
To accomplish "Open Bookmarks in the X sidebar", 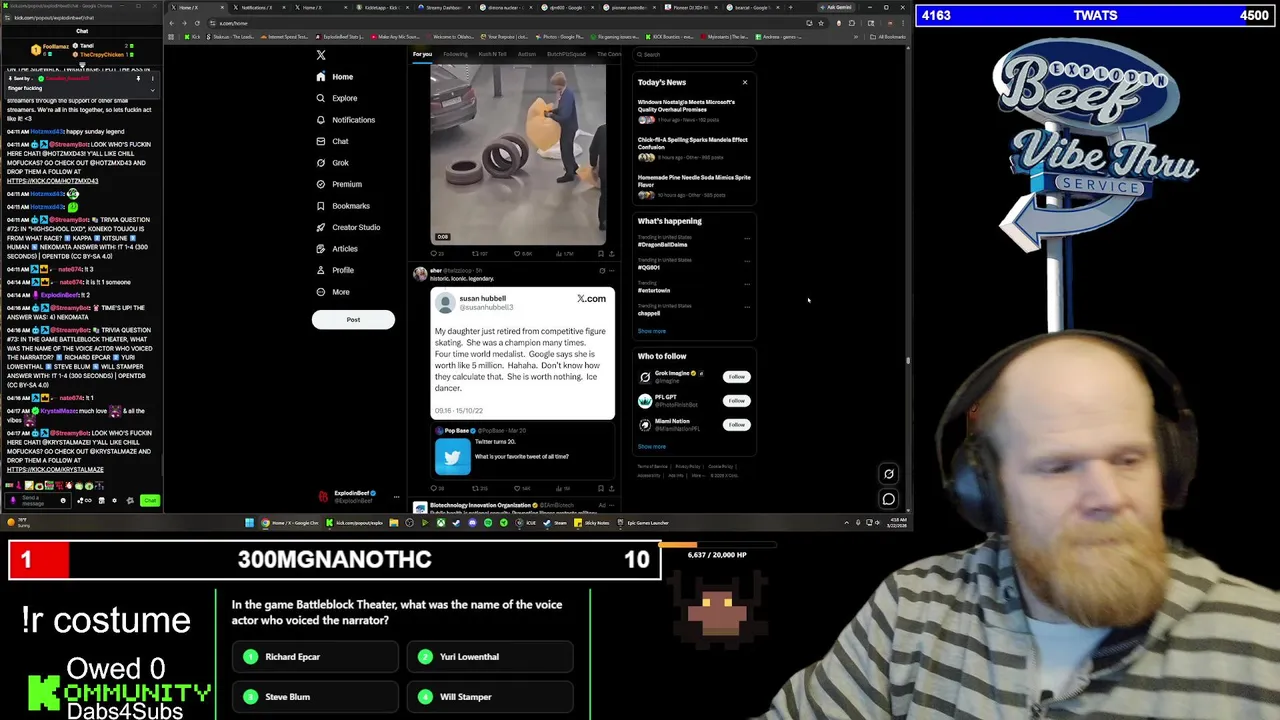I will pos(343,206).
